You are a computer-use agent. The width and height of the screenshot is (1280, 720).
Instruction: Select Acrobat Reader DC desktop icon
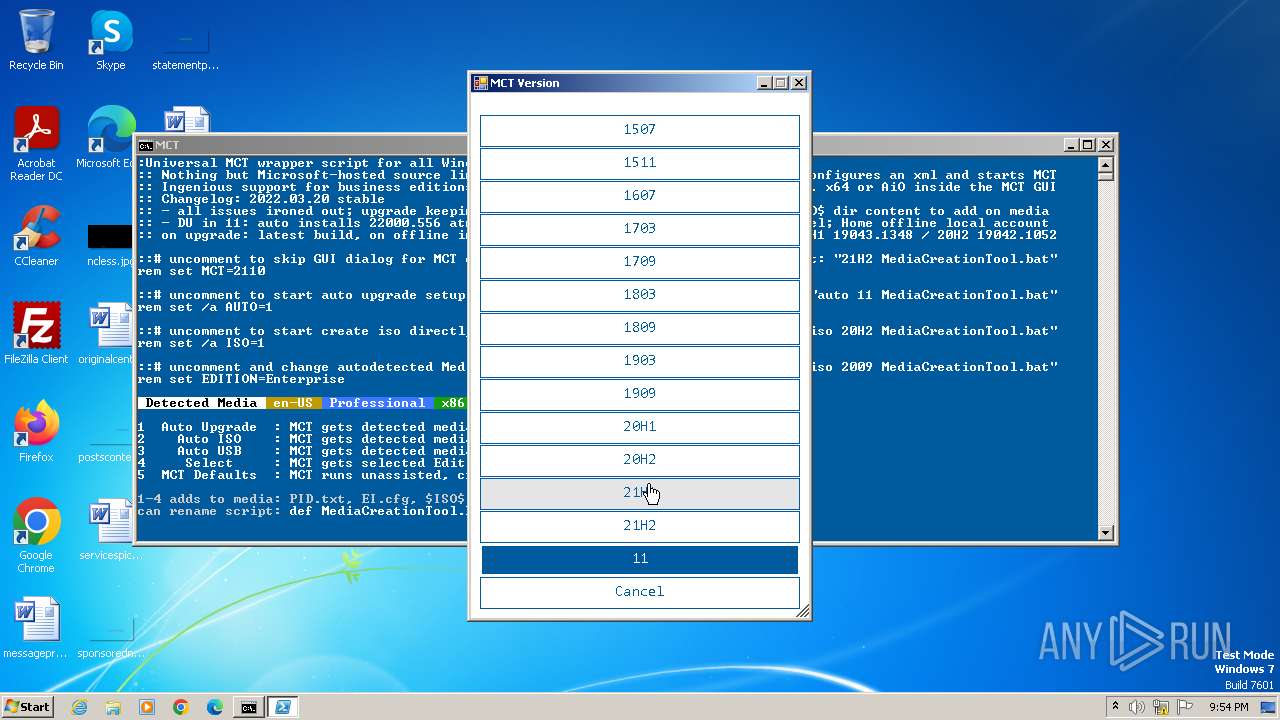[x=36, y=145]
